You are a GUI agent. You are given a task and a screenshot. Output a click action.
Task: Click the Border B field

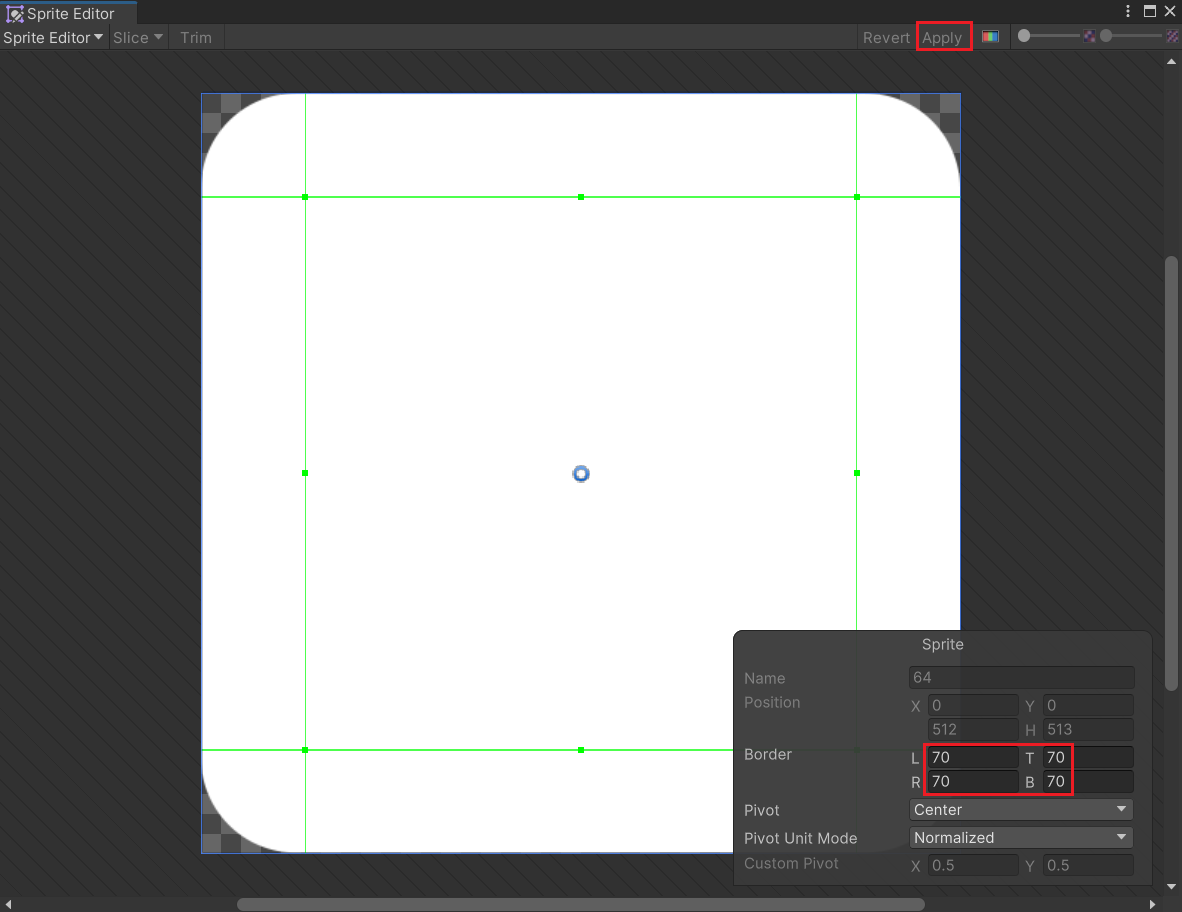tap(1088, 782)
